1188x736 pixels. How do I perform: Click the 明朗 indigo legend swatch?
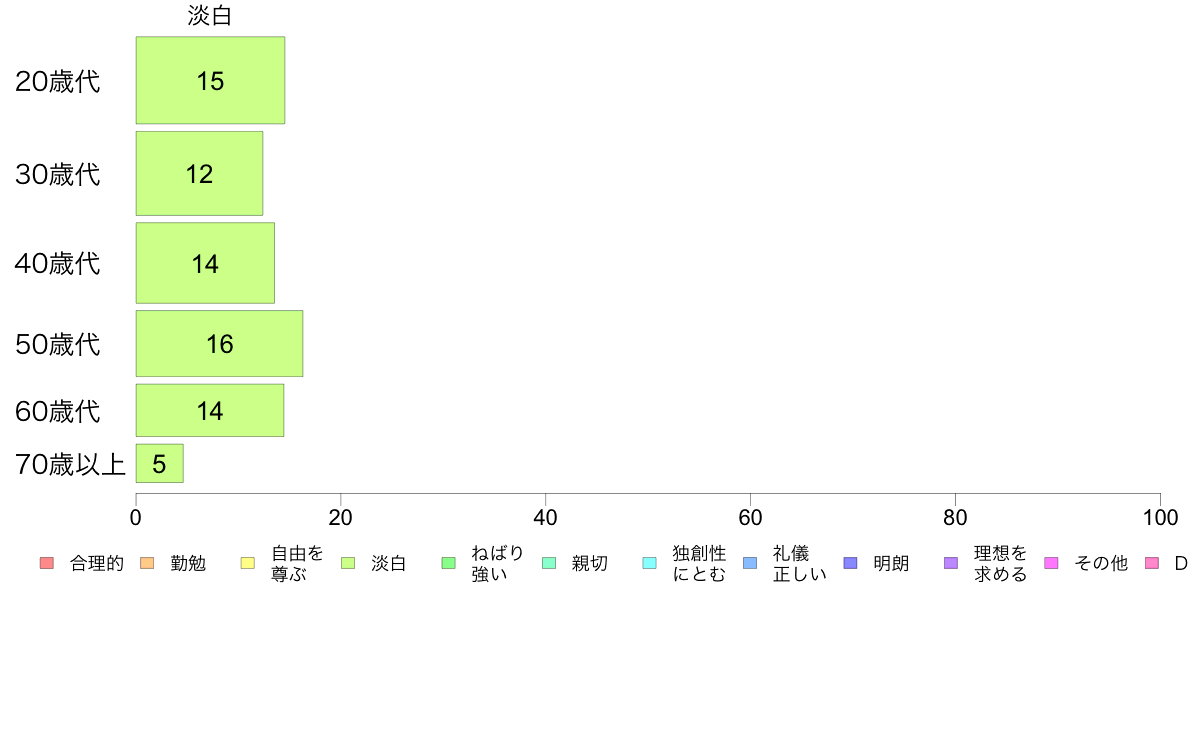pyautogui.click(x=850, y=563)
